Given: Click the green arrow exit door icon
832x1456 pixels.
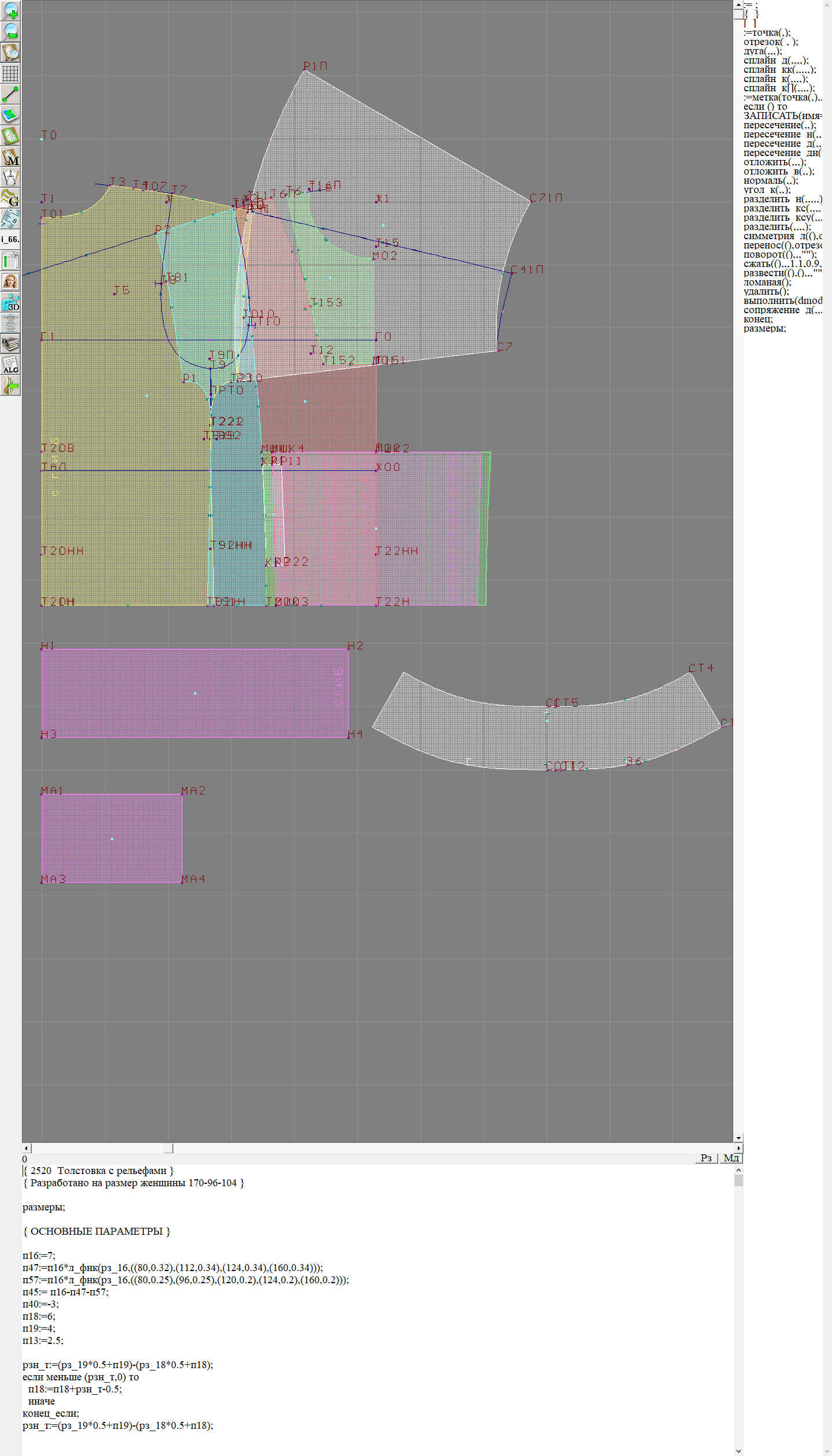Looking at the screenshot, I should pyautogui.click(x=10, y=385).
